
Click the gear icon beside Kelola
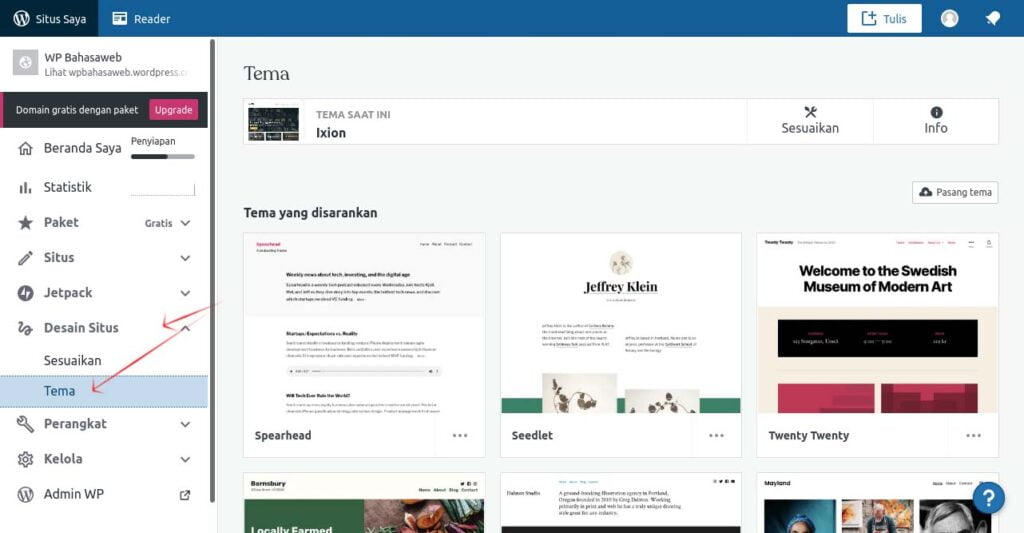pos(25,459)
